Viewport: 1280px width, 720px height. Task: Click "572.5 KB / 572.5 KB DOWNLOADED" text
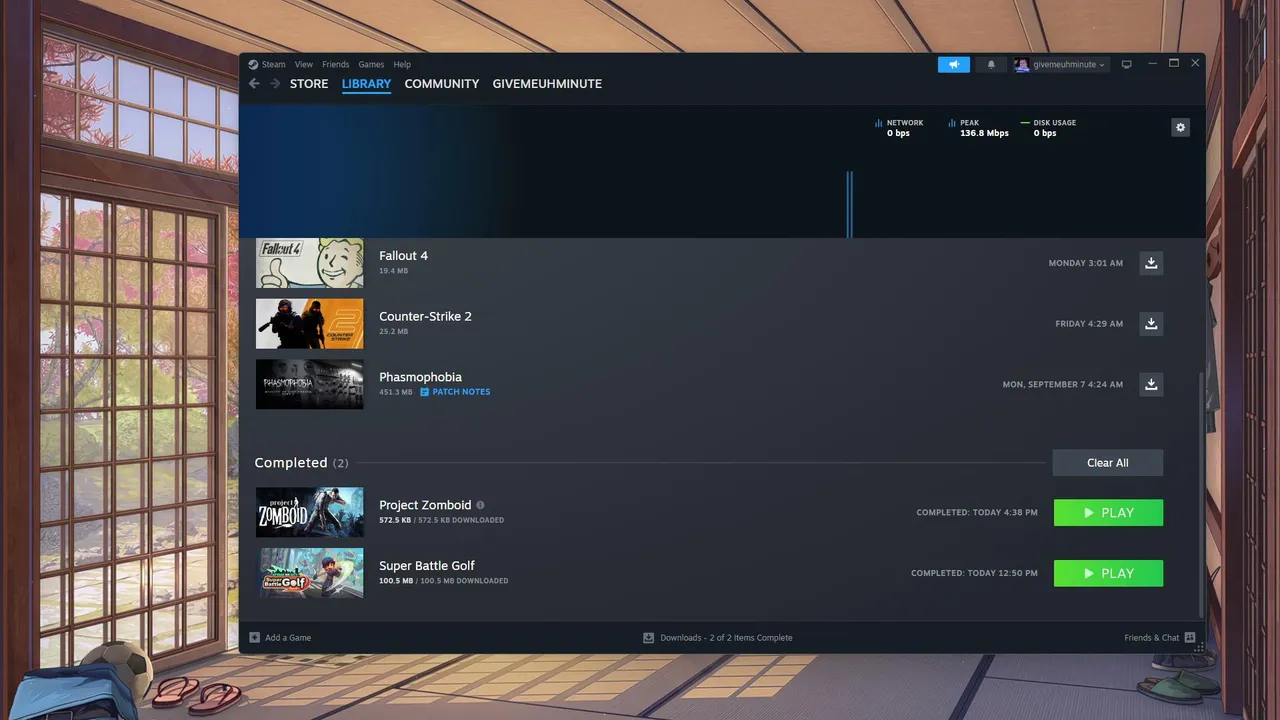click(x=442, y=520)
